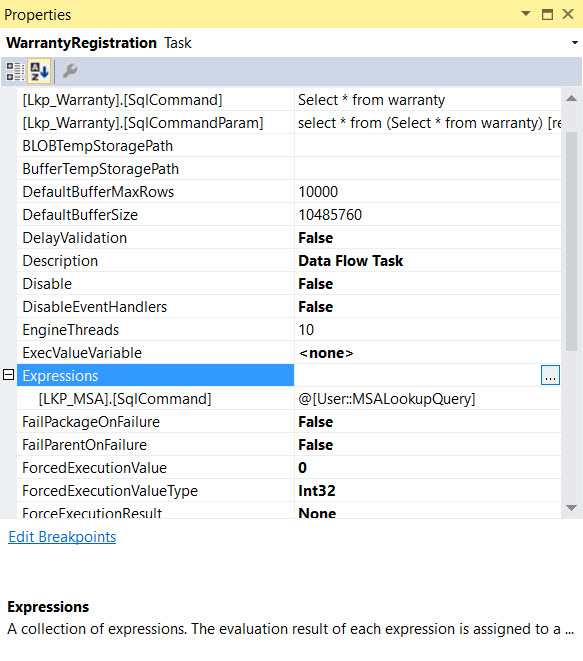Click the scrollbar down arrow
Image resolution: width=583 pixels, height=661 pixels.
[x=571, y=508]
